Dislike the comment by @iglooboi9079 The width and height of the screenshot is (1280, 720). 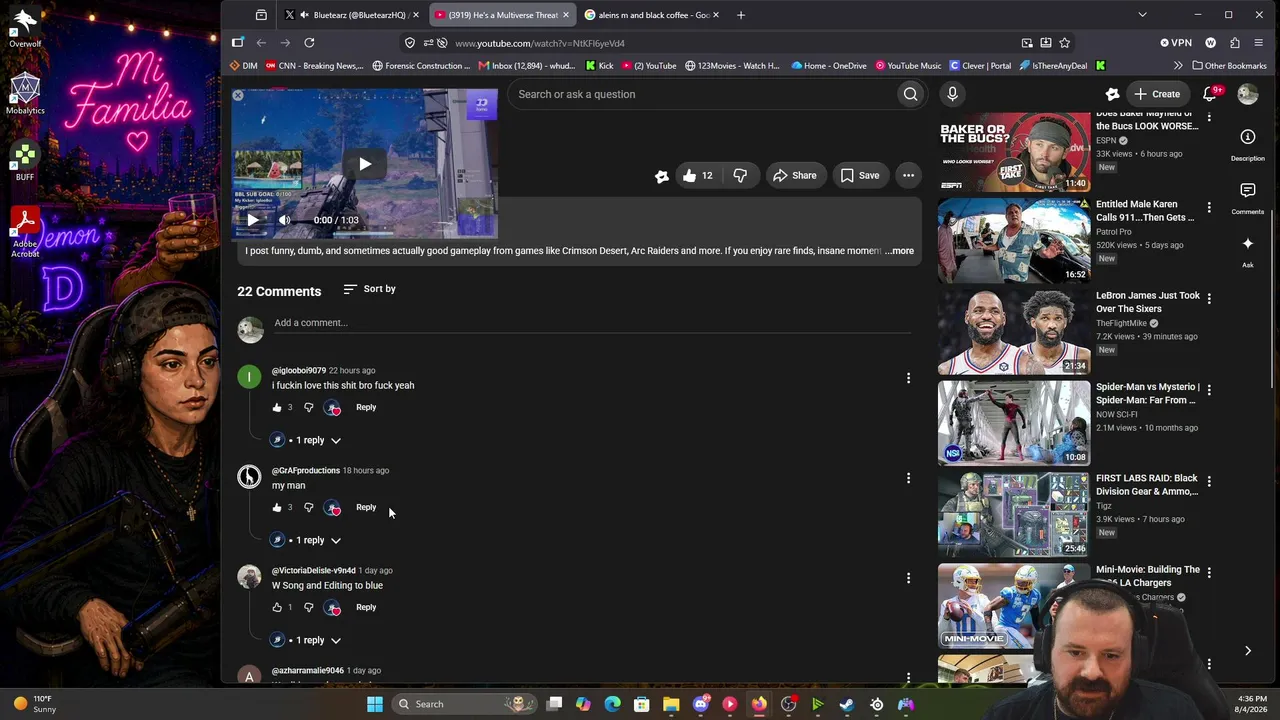tap(308, 407)
